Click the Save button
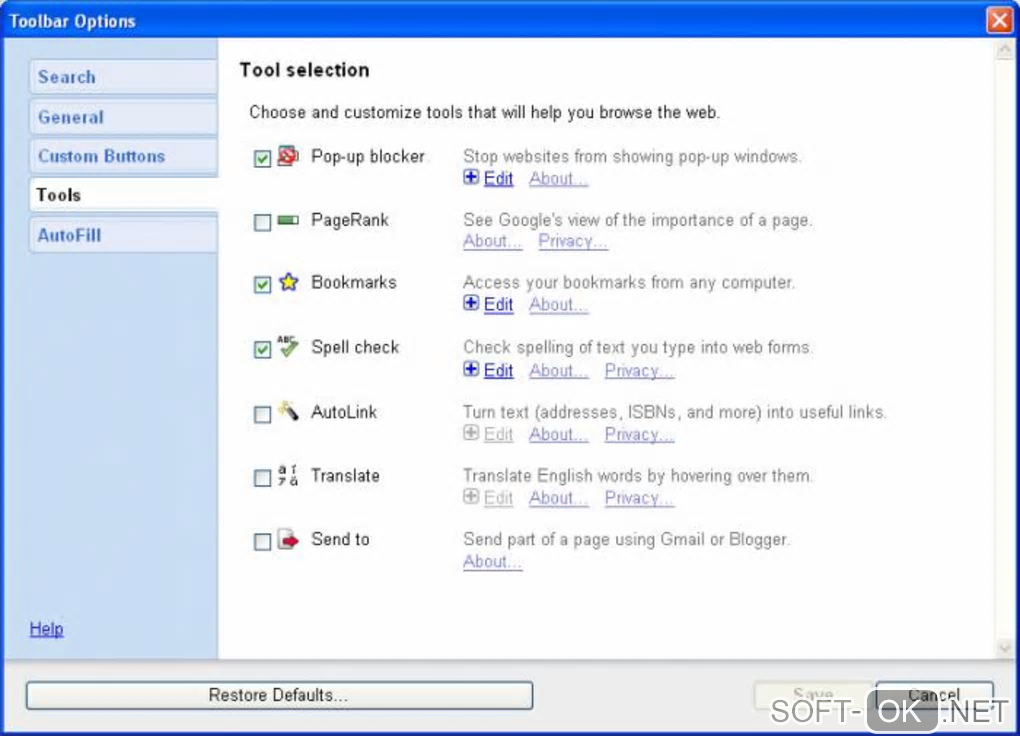1020x736 pixels. click(x=813, y=695)
